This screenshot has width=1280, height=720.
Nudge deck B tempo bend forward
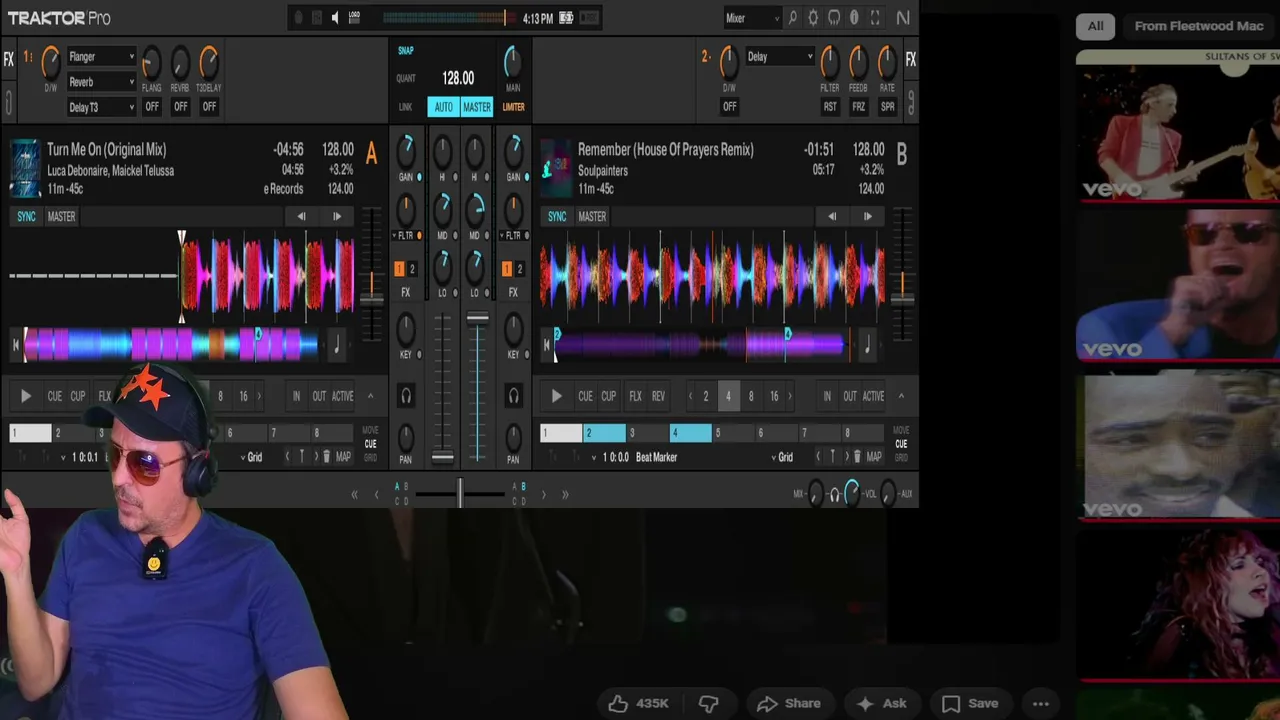(x=867, y=216)
